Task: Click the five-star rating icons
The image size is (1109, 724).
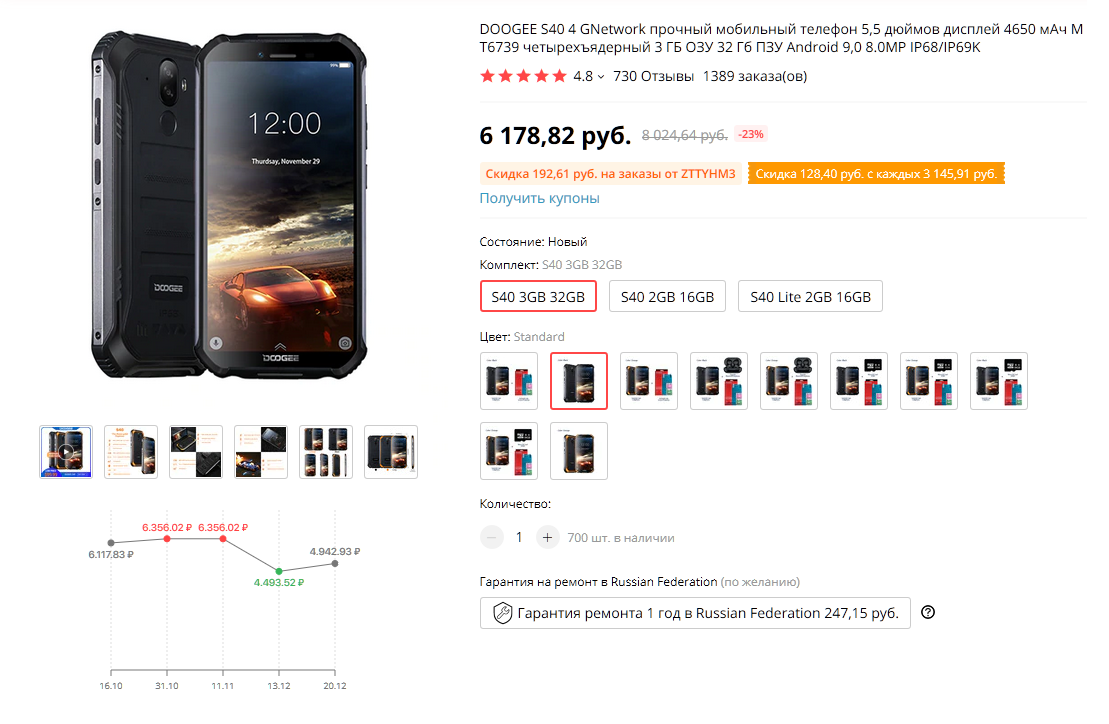Action: click(522, 76)
